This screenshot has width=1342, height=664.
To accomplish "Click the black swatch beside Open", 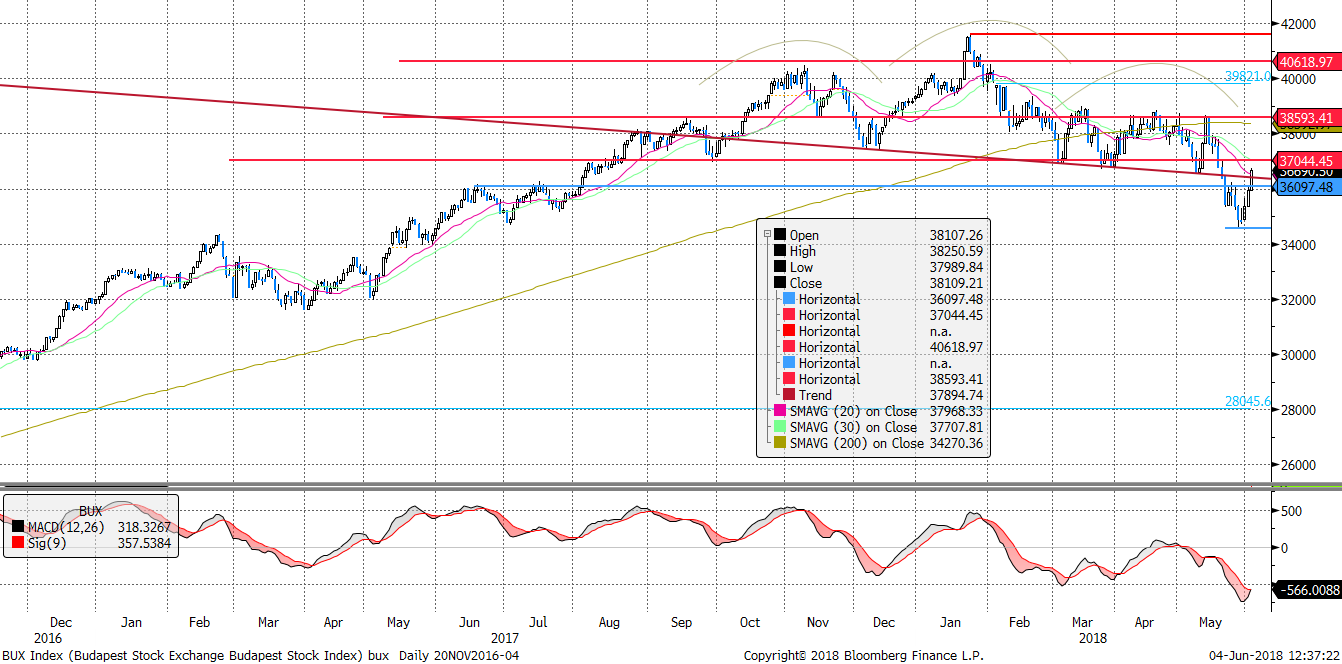I will tap(779, 235).
